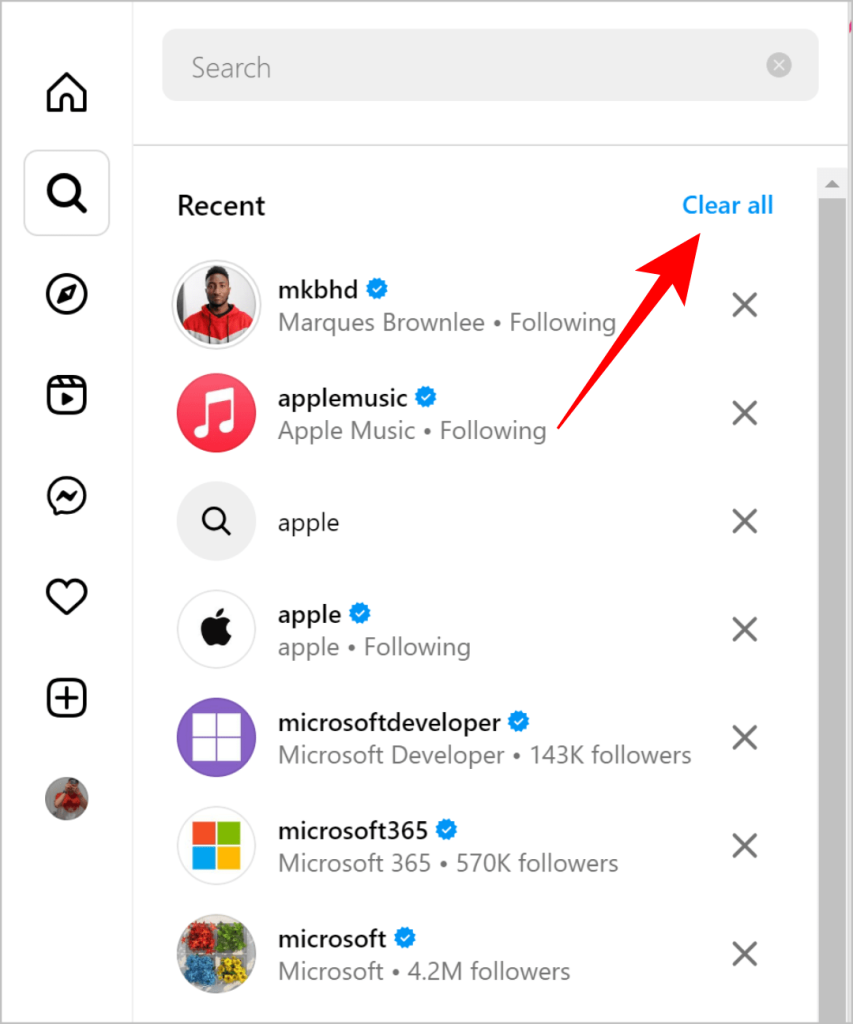Remove the 'apple' search term entry
This screenshot has height=1024, width=853.
click(744, 521)
